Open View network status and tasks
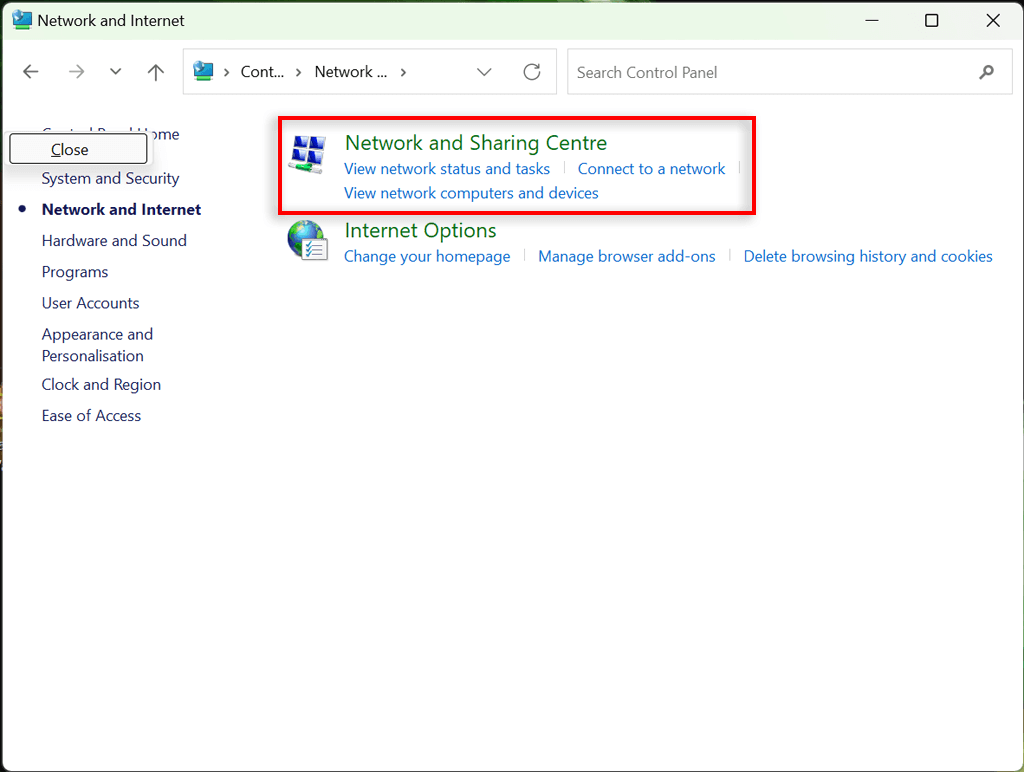 [x=447, y=169]
